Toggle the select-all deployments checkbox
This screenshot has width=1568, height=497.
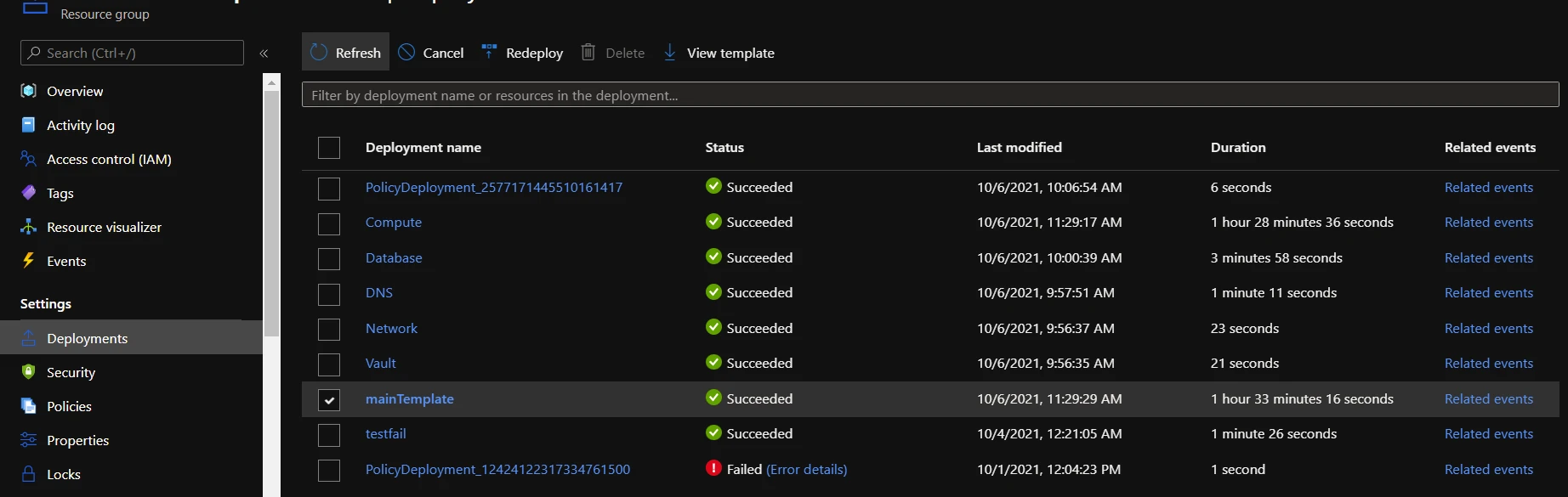pyautogui.click(x=329, y=148)
